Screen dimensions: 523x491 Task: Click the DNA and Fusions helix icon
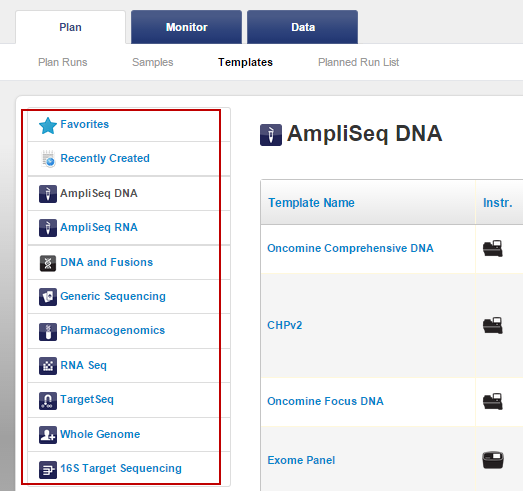tap(48, 263)
